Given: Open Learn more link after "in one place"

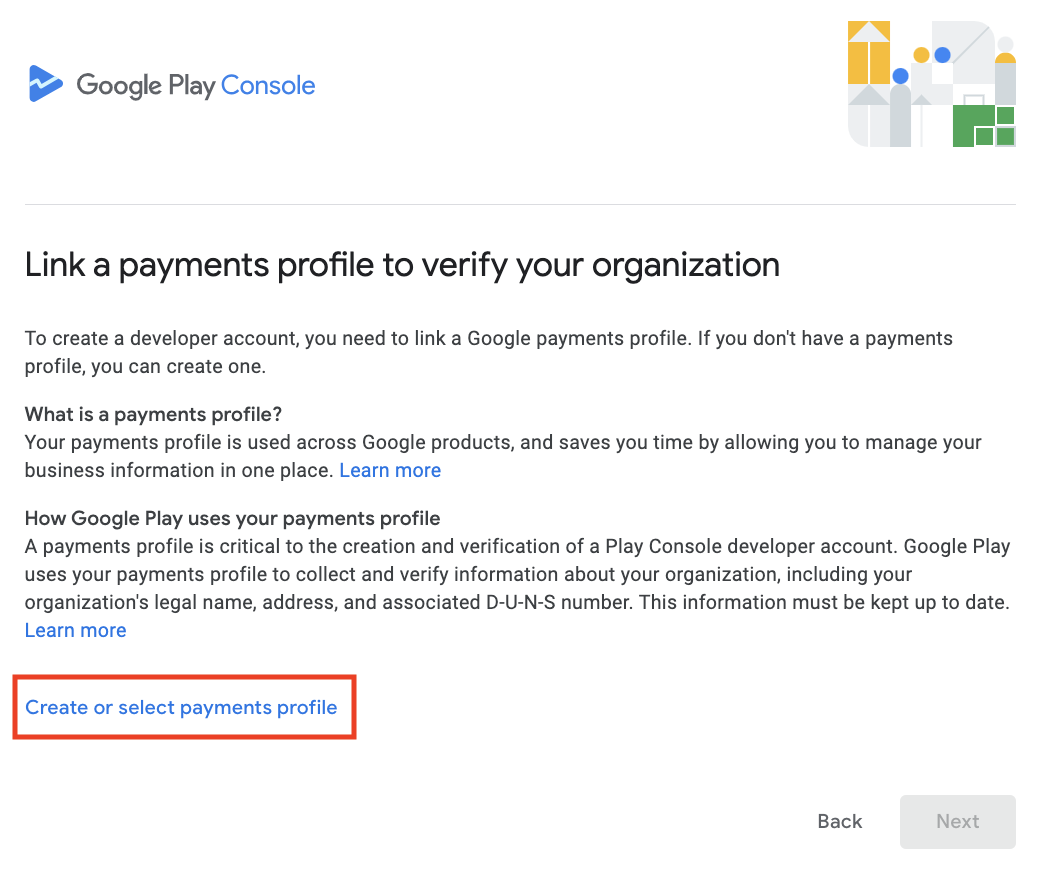Looking at the screenshot, I should tap(390, 470).
